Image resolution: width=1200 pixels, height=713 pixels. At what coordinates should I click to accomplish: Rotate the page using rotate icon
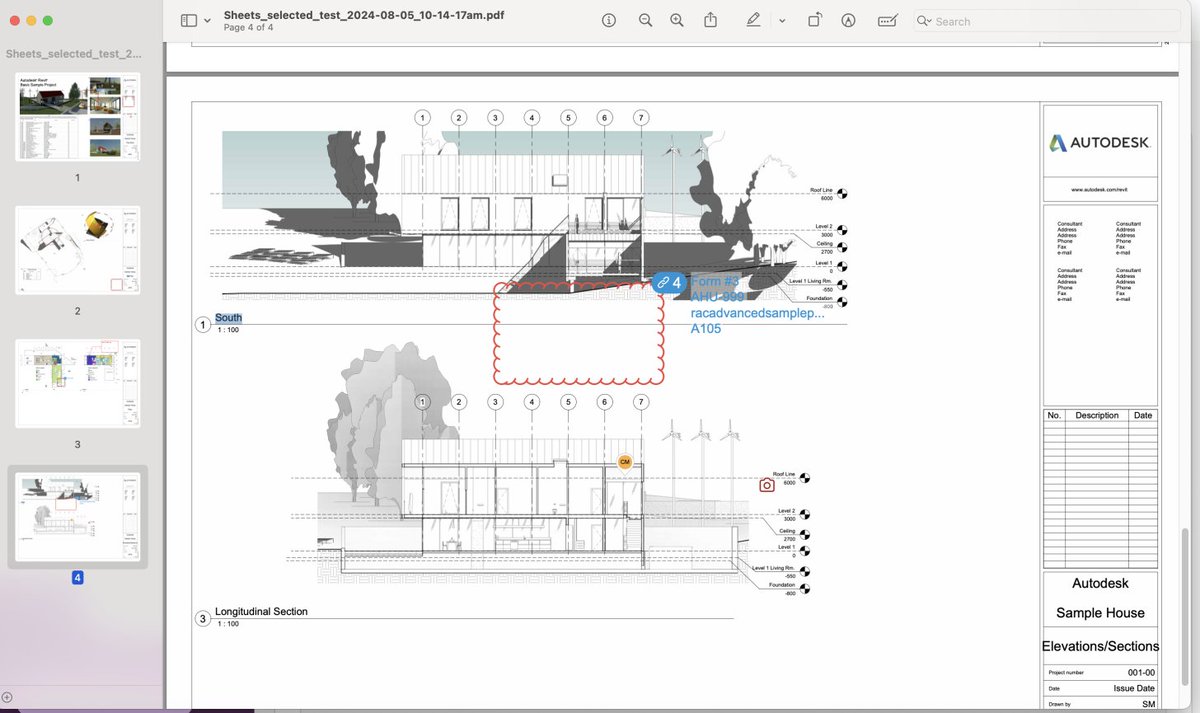[815, 21]
